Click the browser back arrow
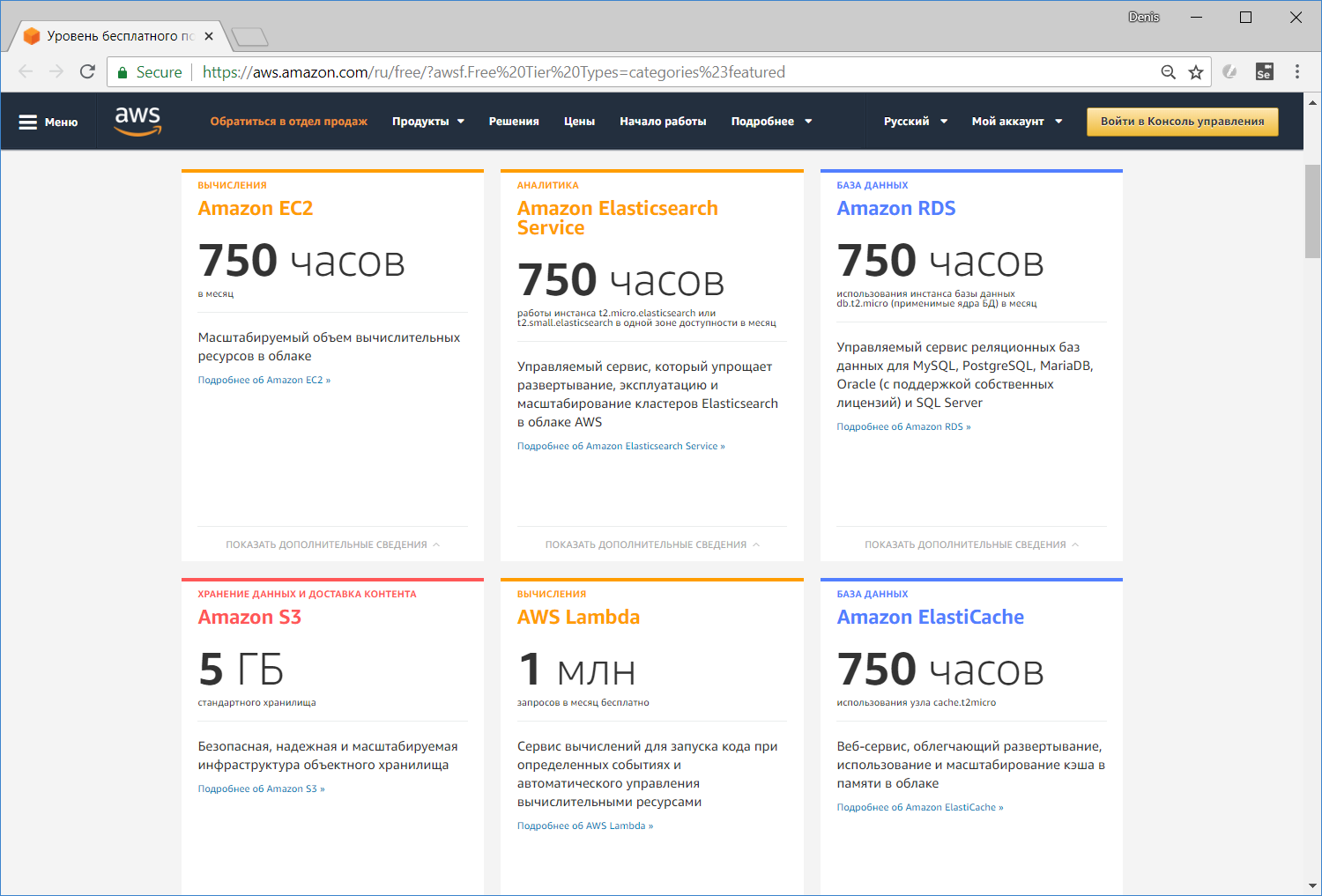1322x896 pixels. (24, 71)
